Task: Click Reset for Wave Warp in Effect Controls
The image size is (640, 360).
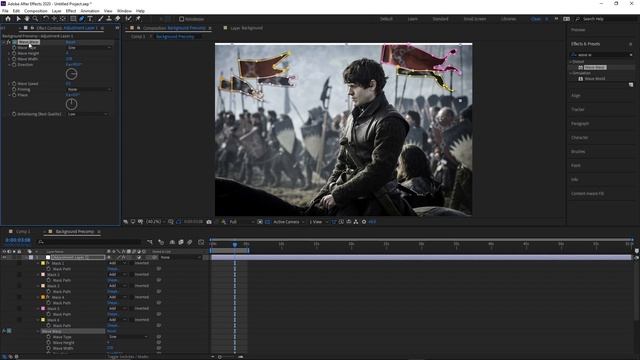Action: (x=71, y=42)
